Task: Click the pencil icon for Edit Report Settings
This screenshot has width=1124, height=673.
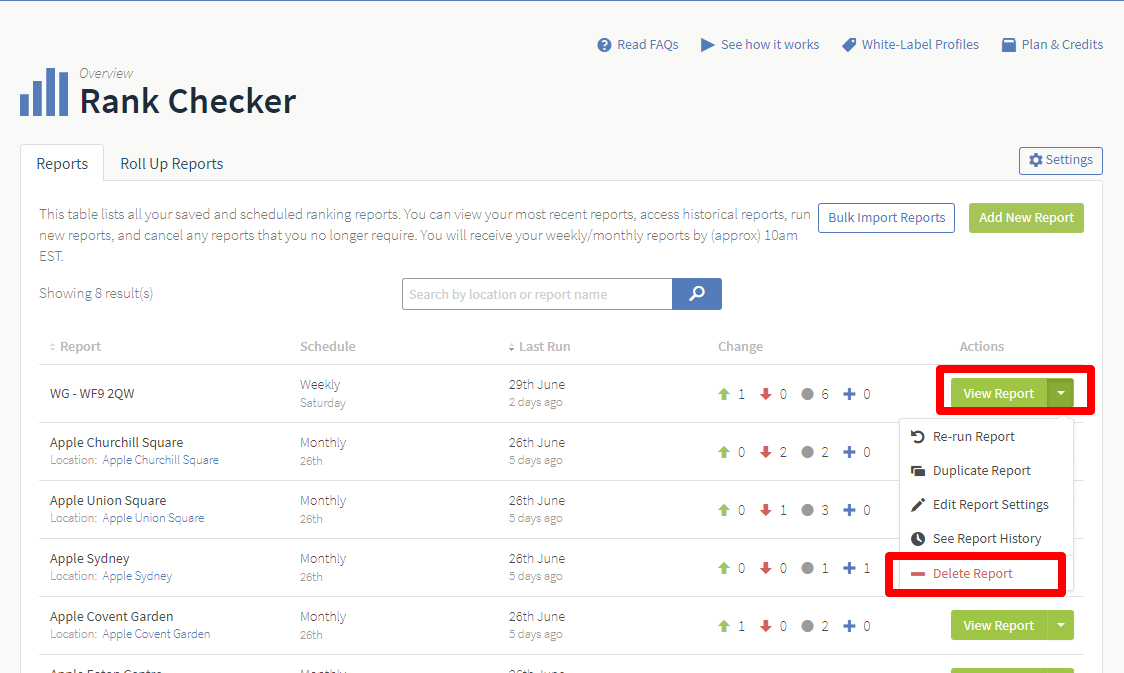Action: pos(918,505)
